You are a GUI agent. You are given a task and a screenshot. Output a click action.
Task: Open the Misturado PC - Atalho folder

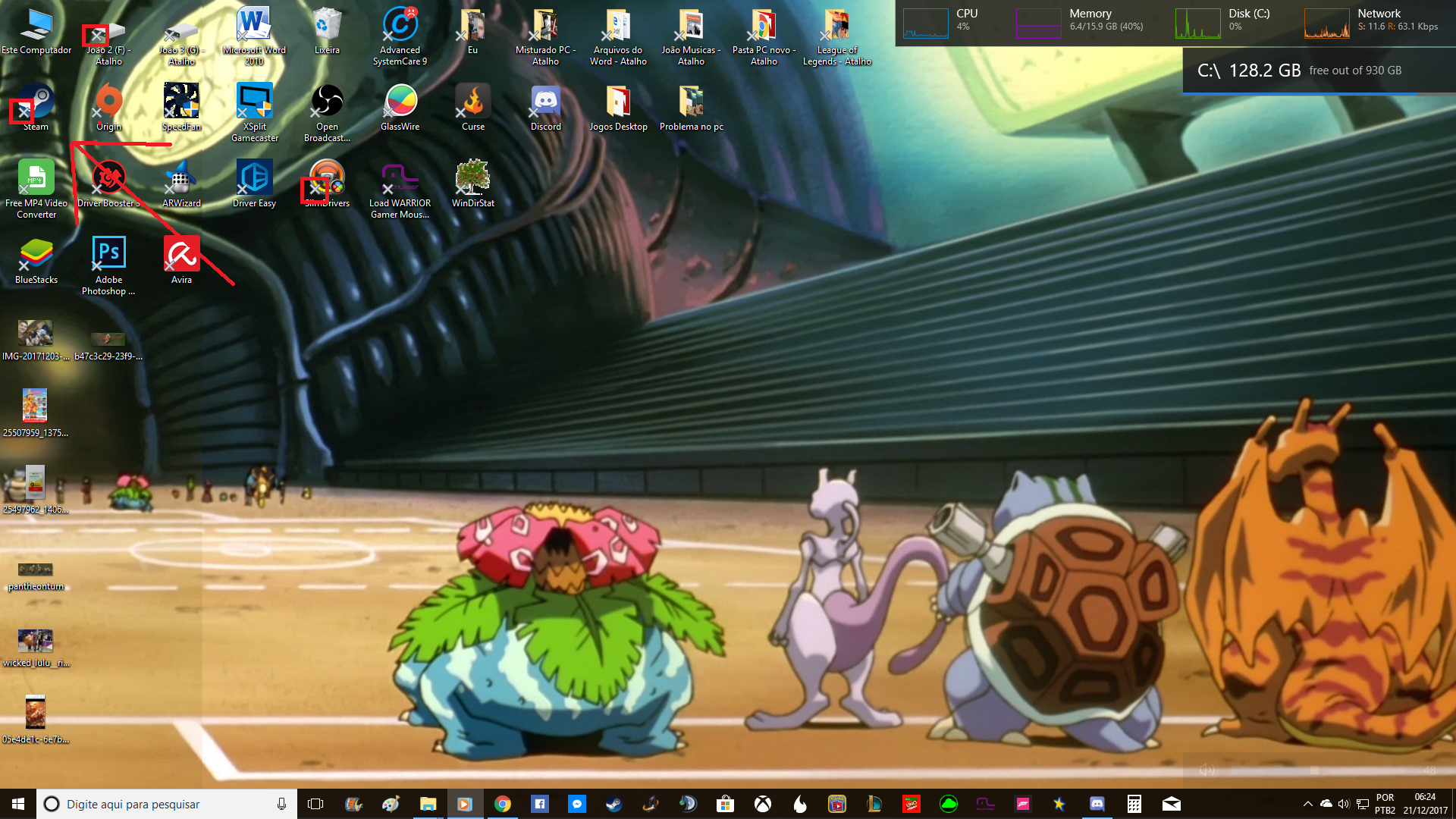click(545, 36)
